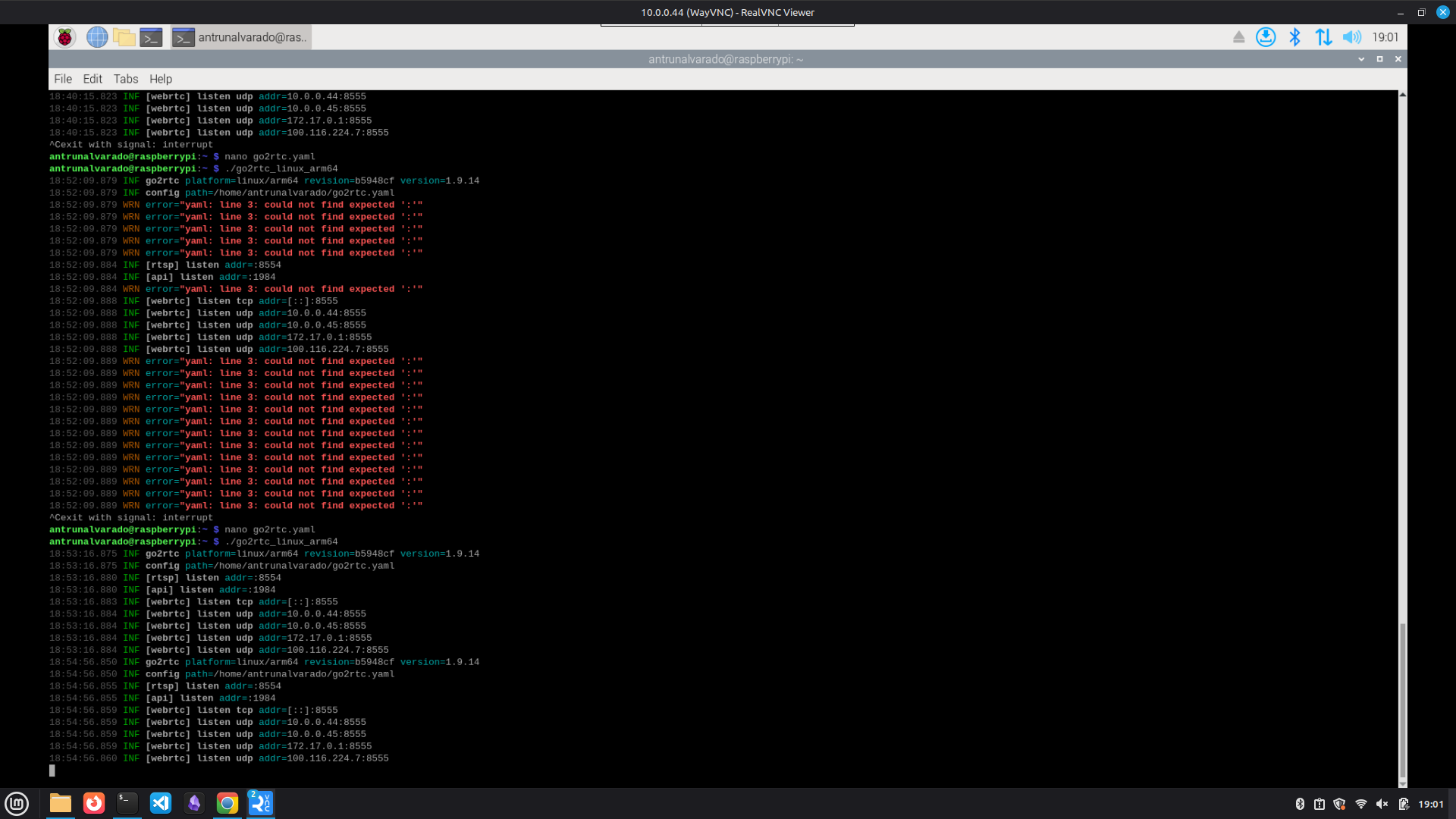The image size is (1456, 819).
Task: Select the RealVNC Viewer taskbar icon
Action: point(261,803)
